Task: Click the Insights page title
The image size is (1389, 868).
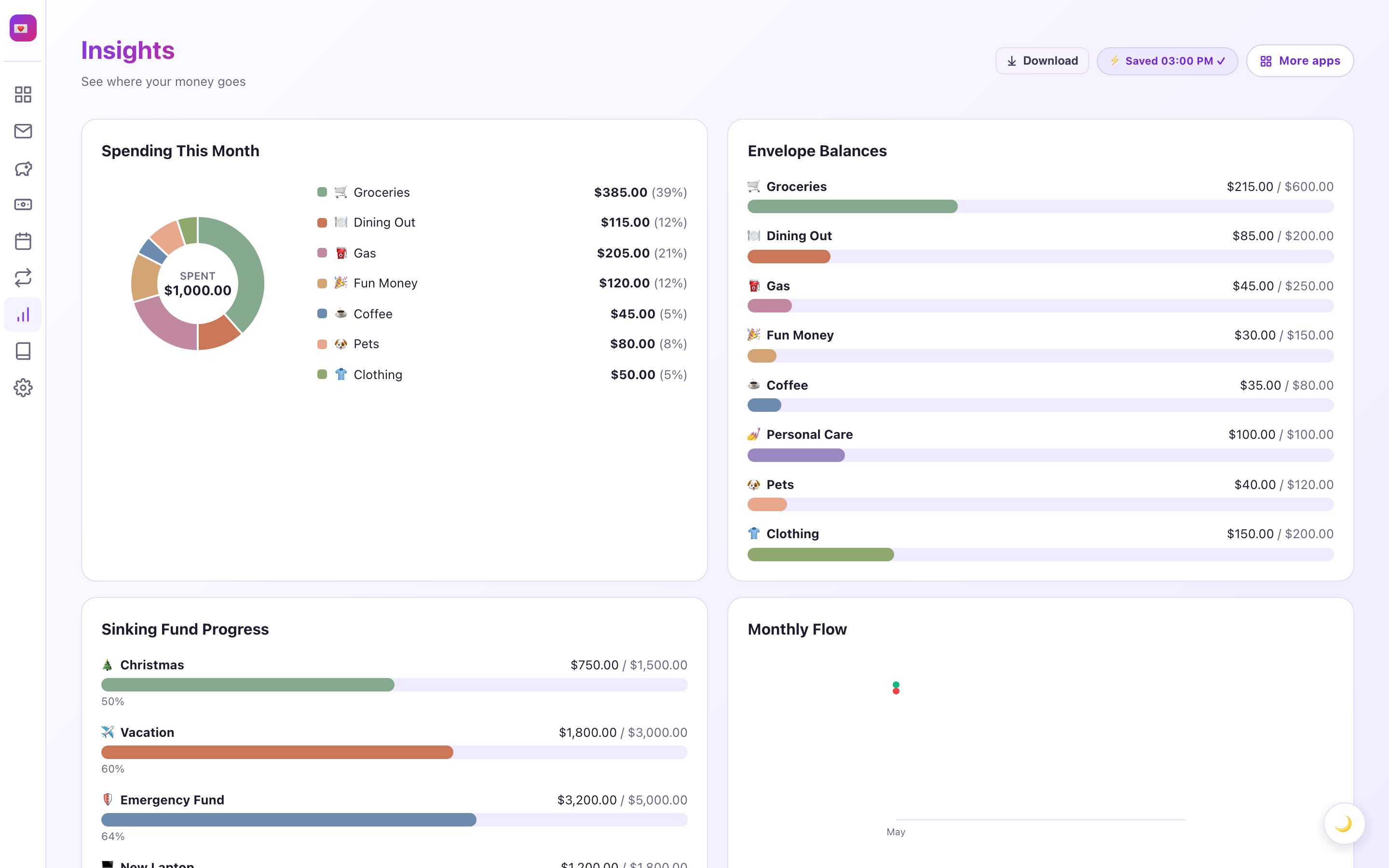Action: click(127, 51)
